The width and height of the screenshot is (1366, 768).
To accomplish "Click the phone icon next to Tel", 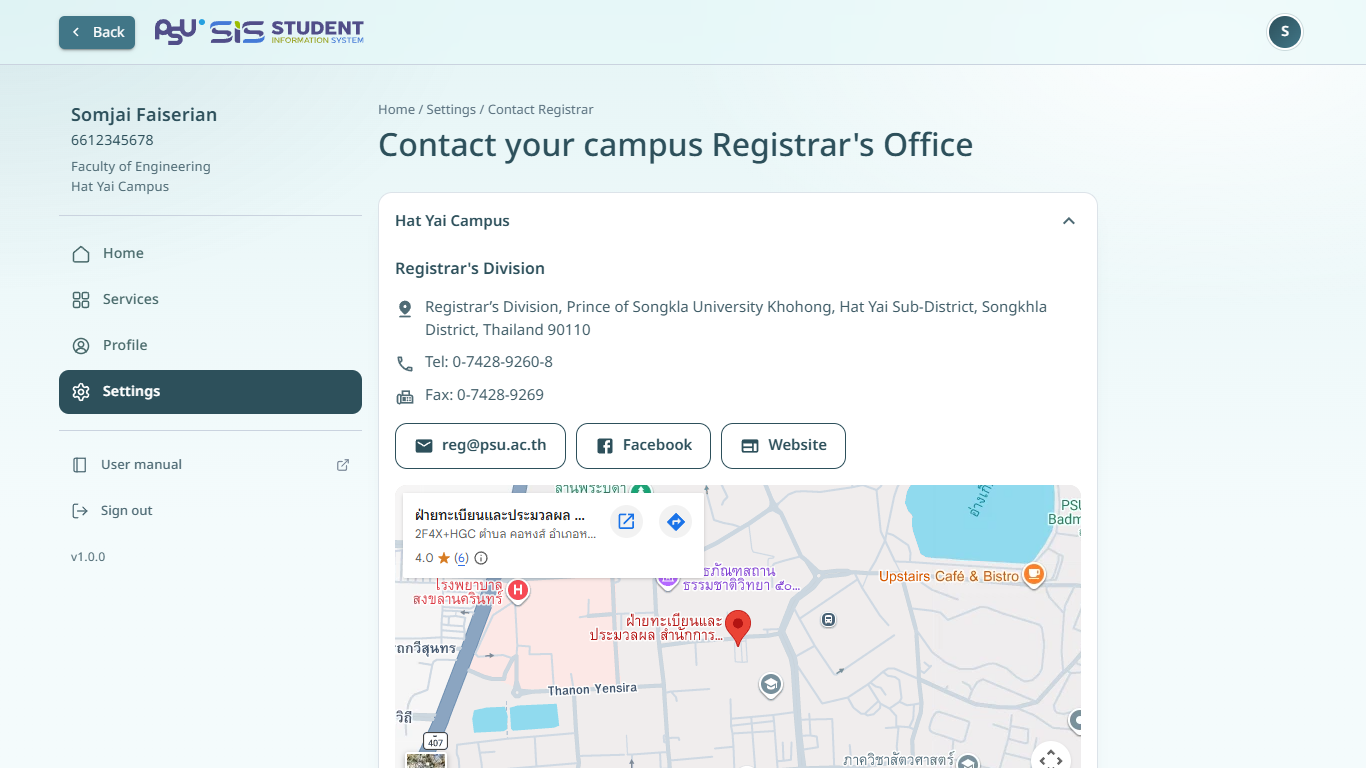I will coord(405,364).
